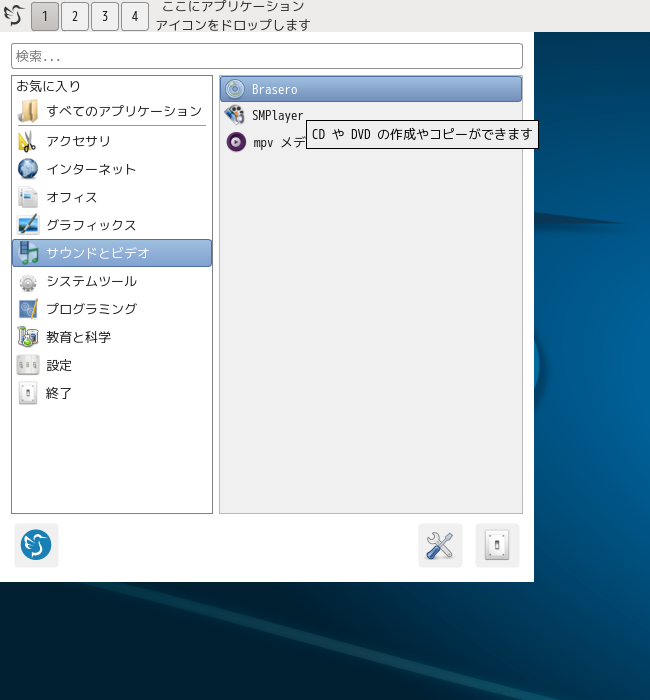Open the 終了 category
The width and height of the screenshot is (650, 700).
[59, 393]
